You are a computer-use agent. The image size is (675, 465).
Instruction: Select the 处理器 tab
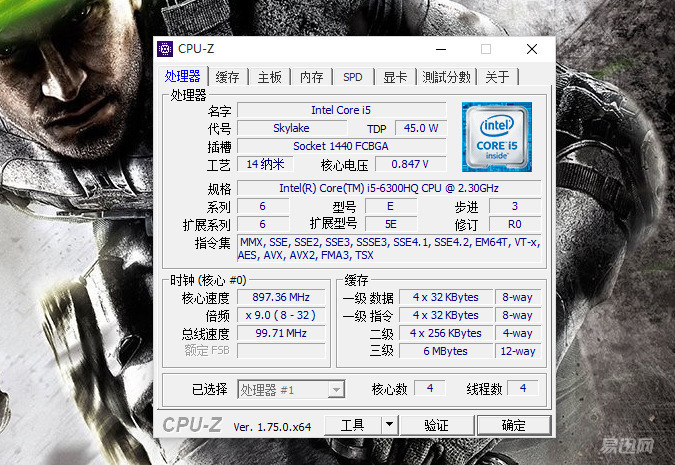click(x=183, y=76)
